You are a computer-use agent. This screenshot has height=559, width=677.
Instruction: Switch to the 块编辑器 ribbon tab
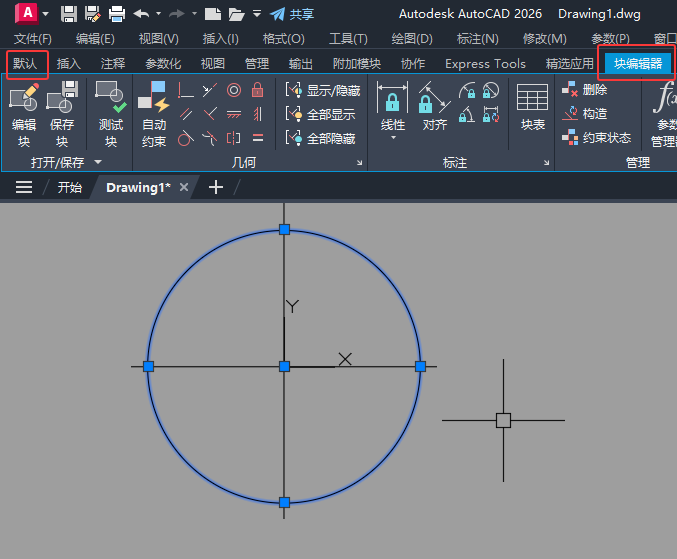(x=638, y=63)
